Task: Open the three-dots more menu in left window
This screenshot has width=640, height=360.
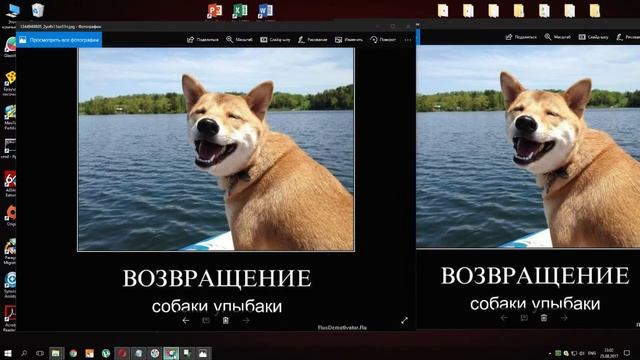Action: click(x=408, y=40)
